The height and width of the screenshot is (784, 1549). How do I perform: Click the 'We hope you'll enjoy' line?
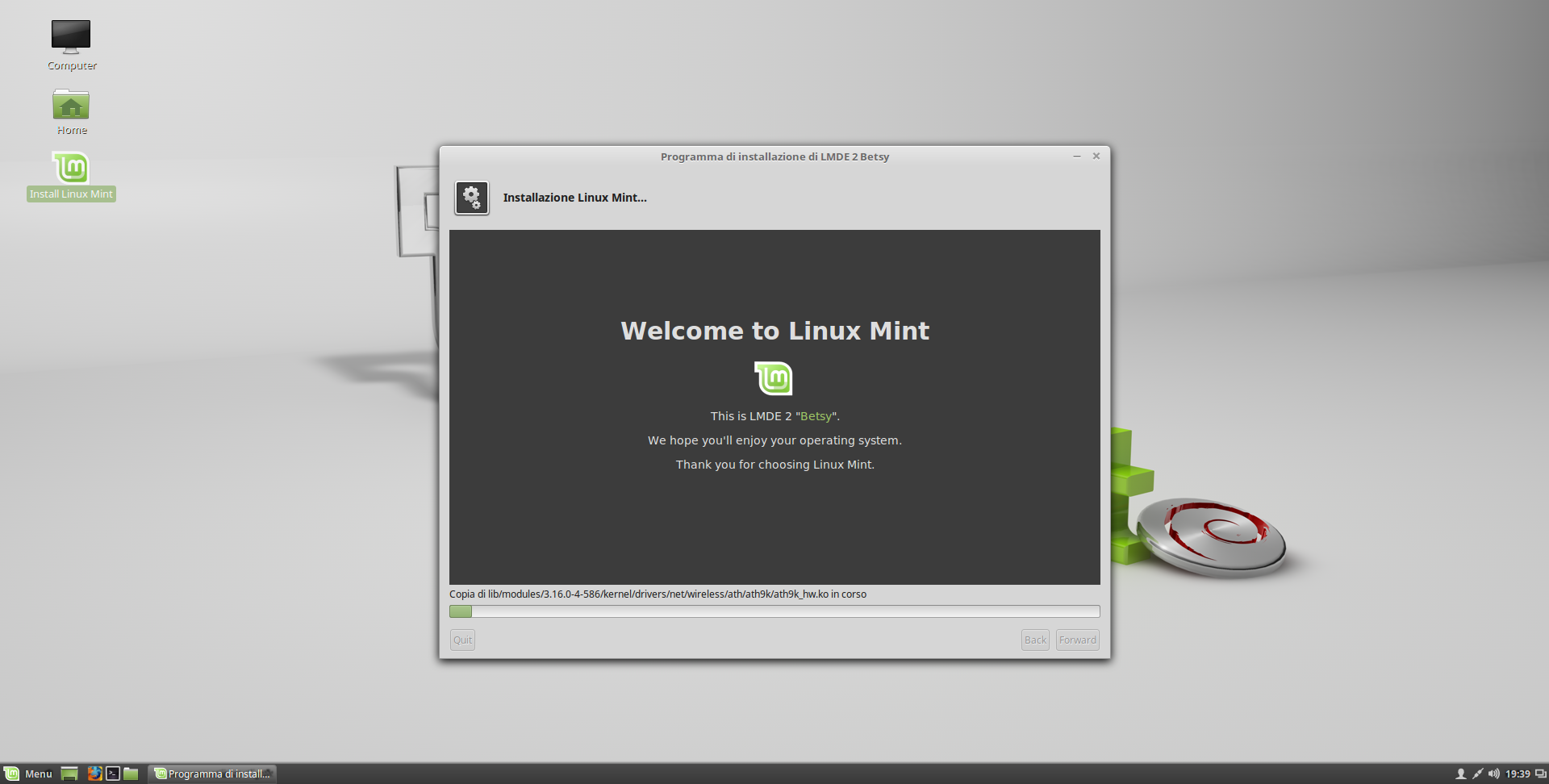(774, 440)
